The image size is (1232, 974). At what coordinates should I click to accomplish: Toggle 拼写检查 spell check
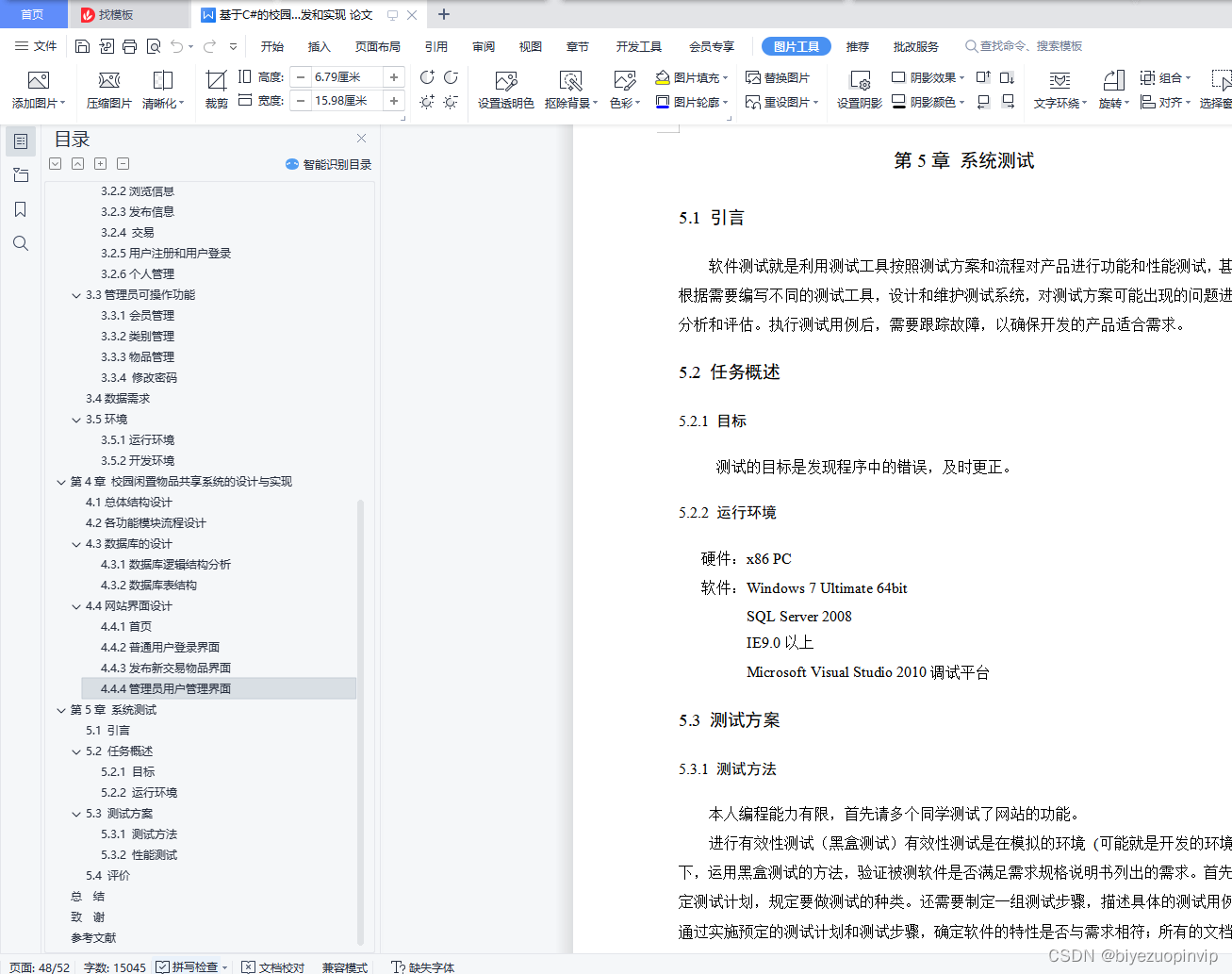(x=191, y=966)
